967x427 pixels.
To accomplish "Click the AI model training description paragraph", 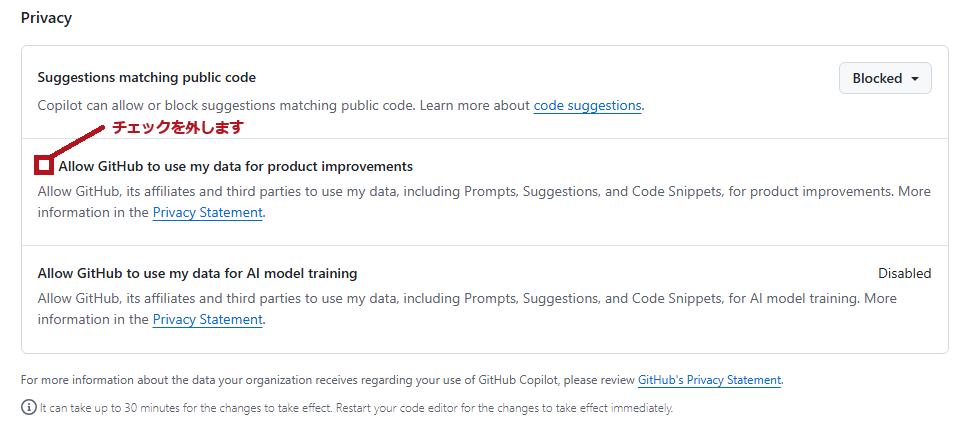I will [460, 298].
